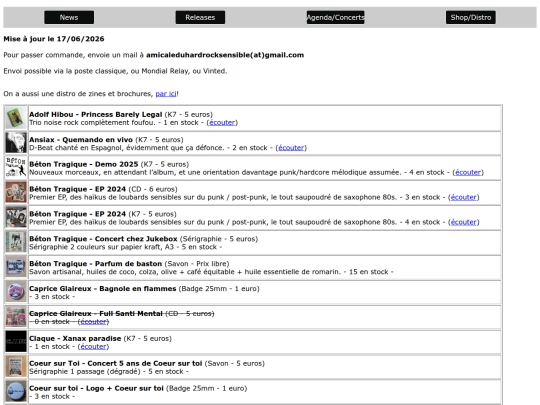Click the Béton Tragique EP 2024 CD thumbnail

(16, 193)
